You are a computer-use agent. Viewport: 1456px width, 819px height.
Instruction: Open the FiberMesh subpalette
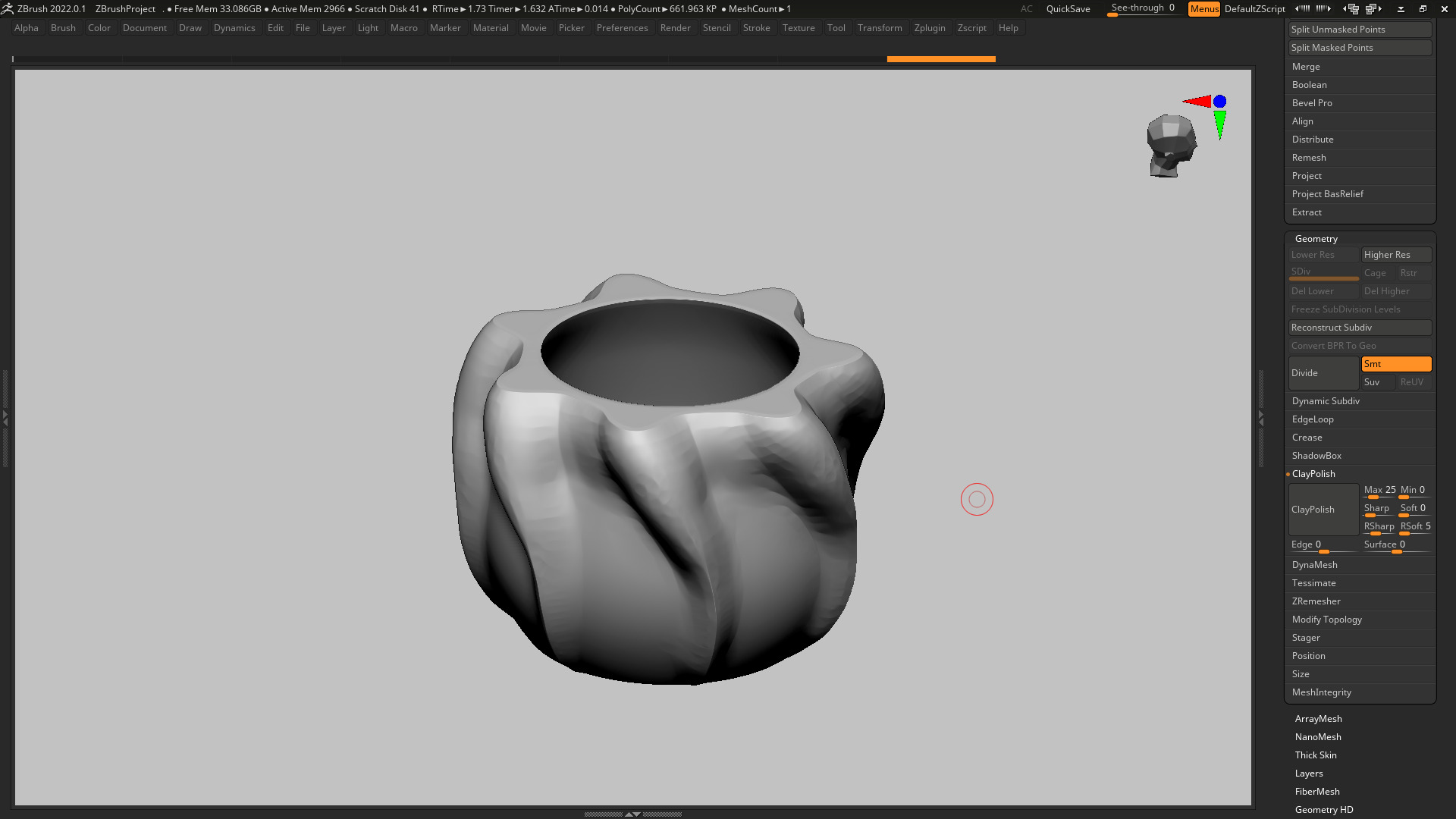click(1317, 792)
